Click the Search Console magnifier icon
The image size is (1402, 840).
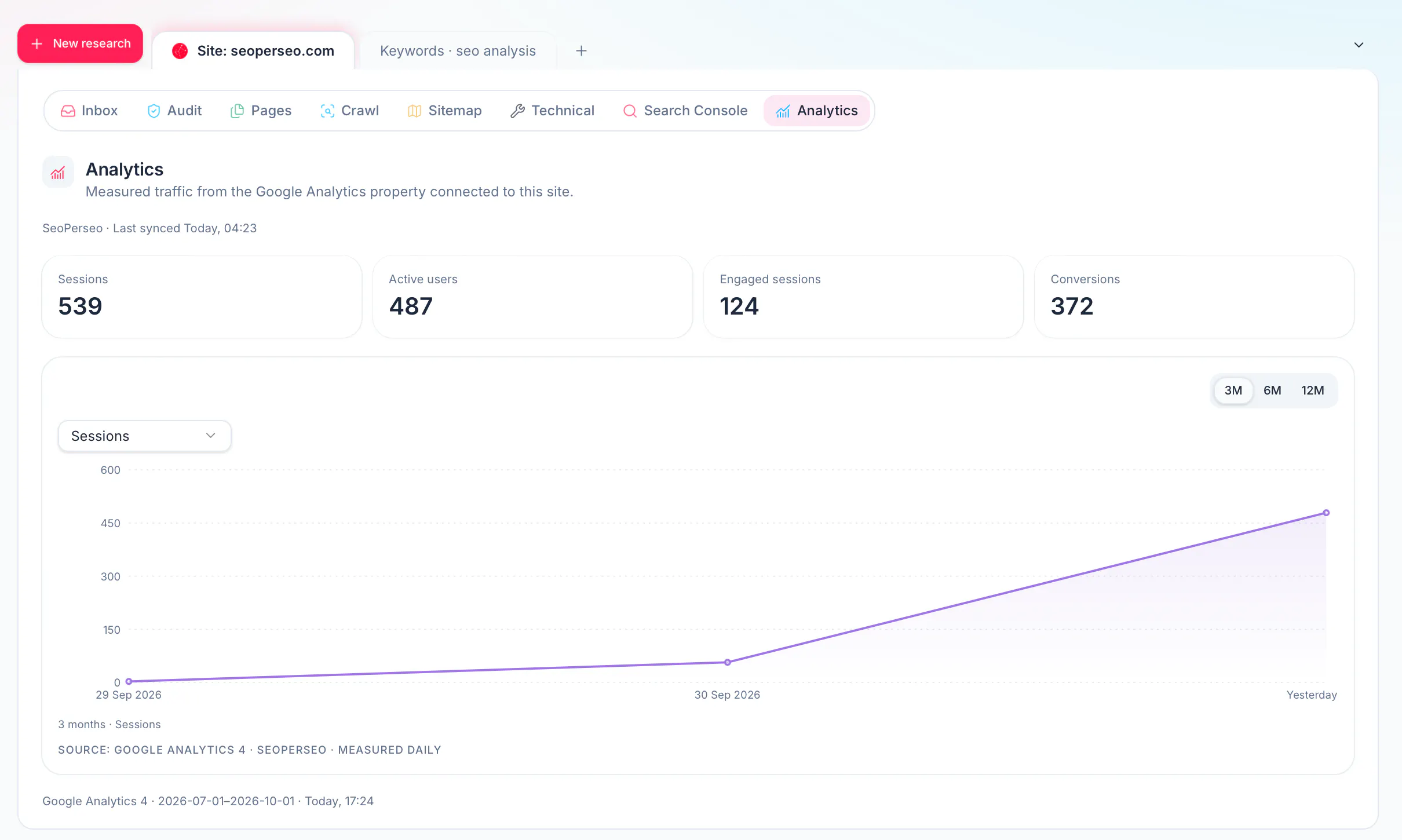pos(630,111)
